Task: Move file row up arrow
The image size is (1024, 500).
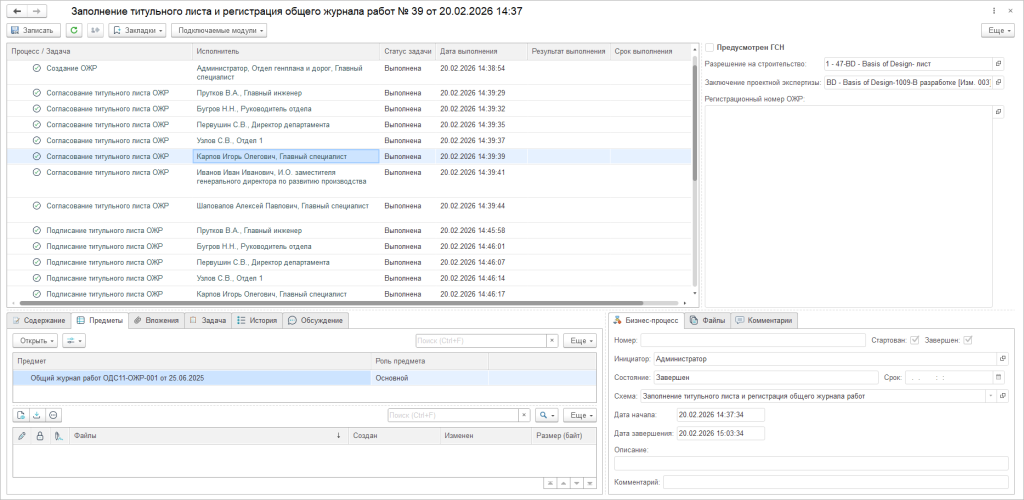Action: pos(563,483)
